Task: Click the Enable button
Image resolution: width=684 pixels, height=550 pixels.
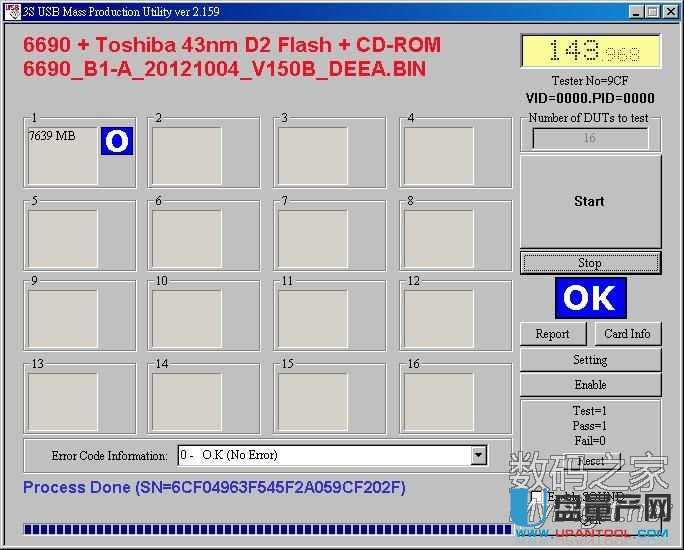Action: (x=590, y=385)
